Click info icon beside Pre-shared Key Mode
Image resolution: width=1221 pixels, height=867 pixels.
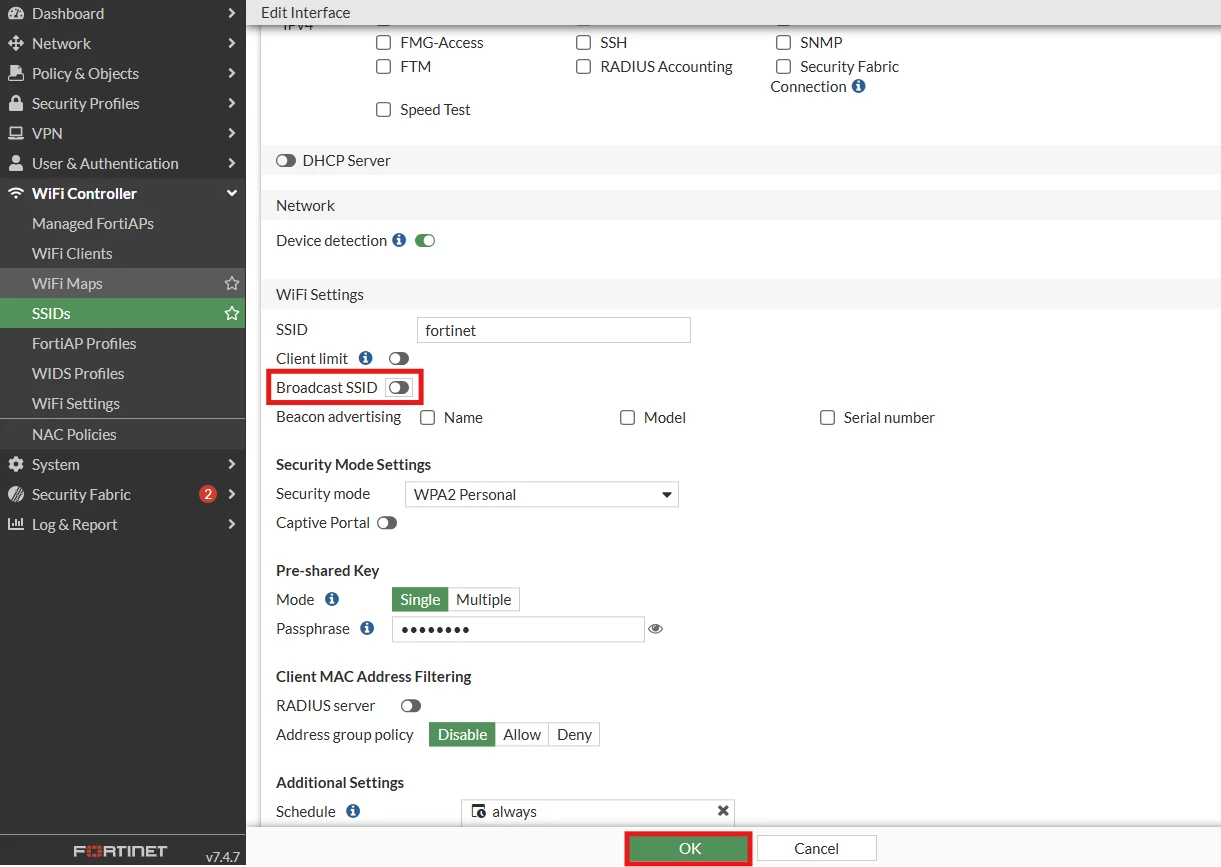(332, 599)
